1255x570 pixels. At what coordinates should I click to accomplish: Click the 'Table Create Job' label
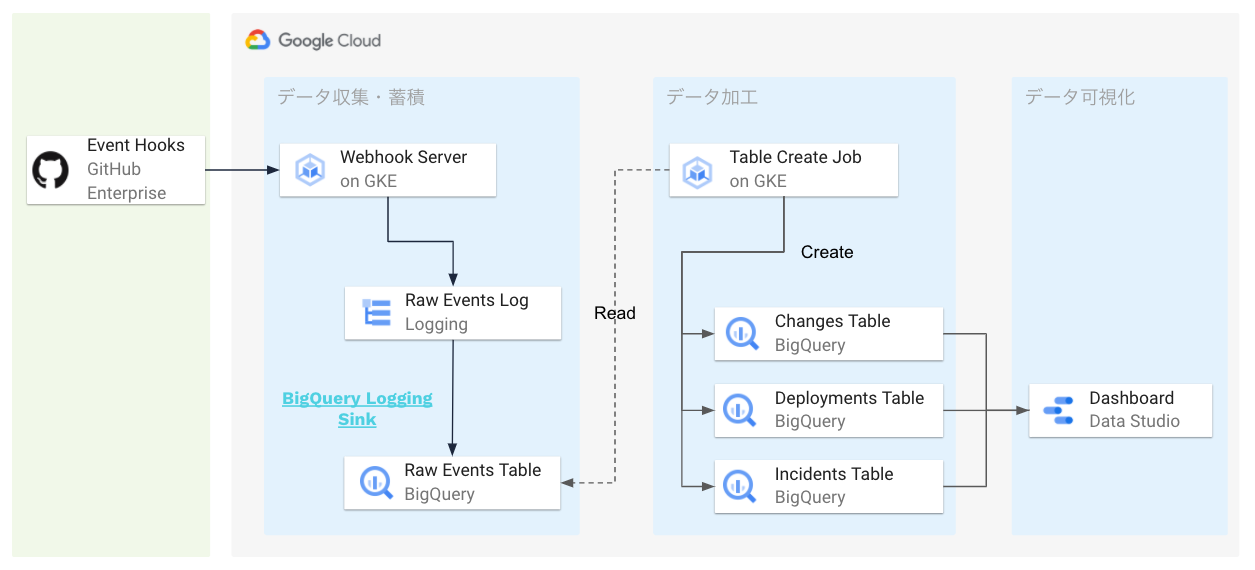click(796, 157)
